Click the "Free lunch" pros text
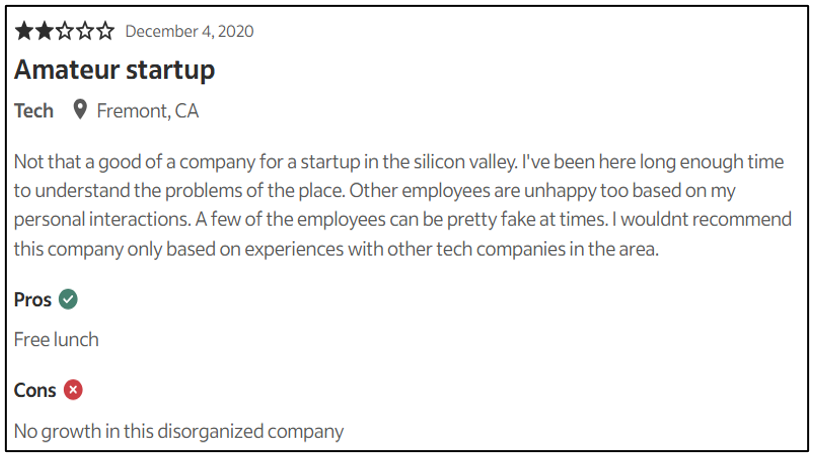 (56, 340)
